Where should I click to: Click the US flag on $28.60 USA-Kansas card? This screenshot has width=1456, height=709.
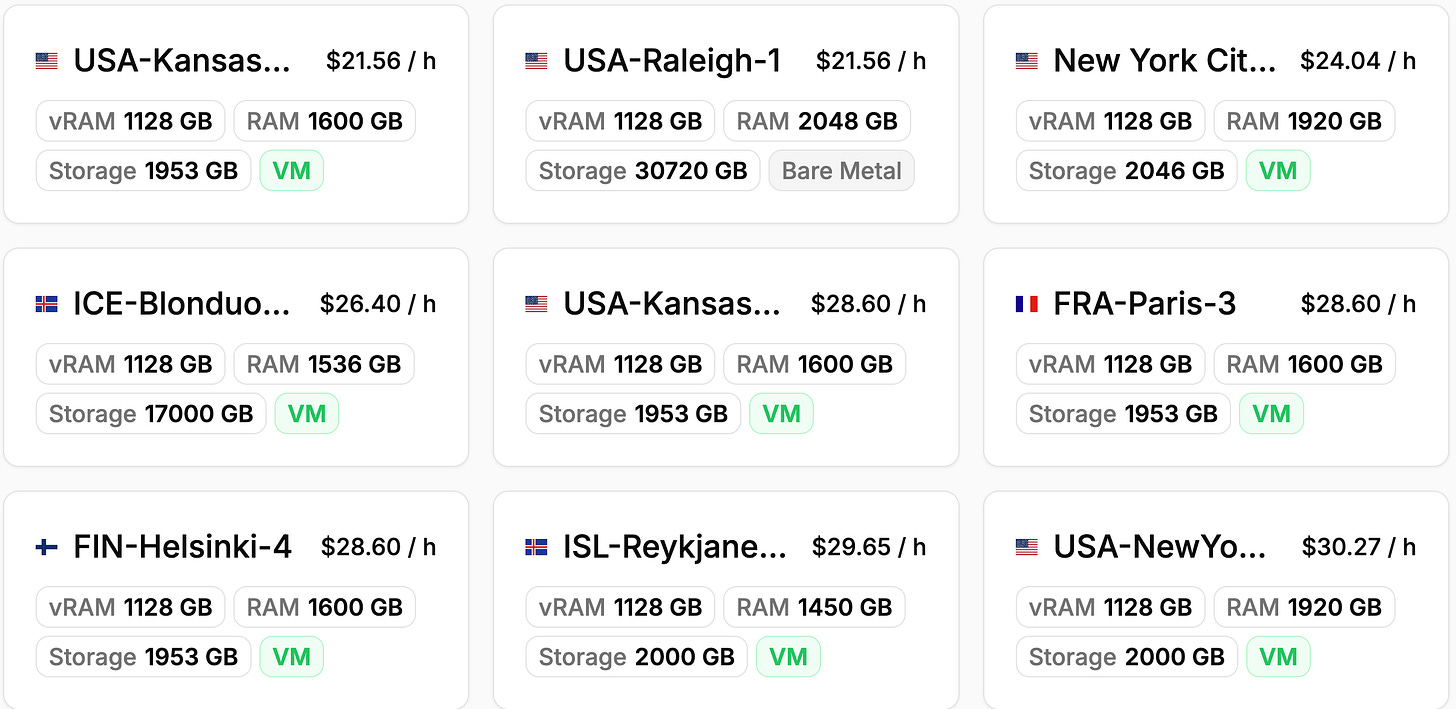536,304
